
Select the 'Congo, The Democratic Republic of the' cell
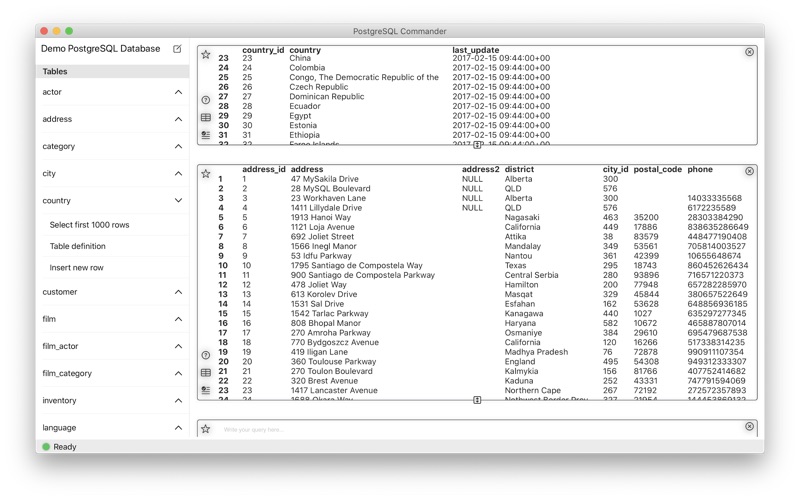point(364,78)
